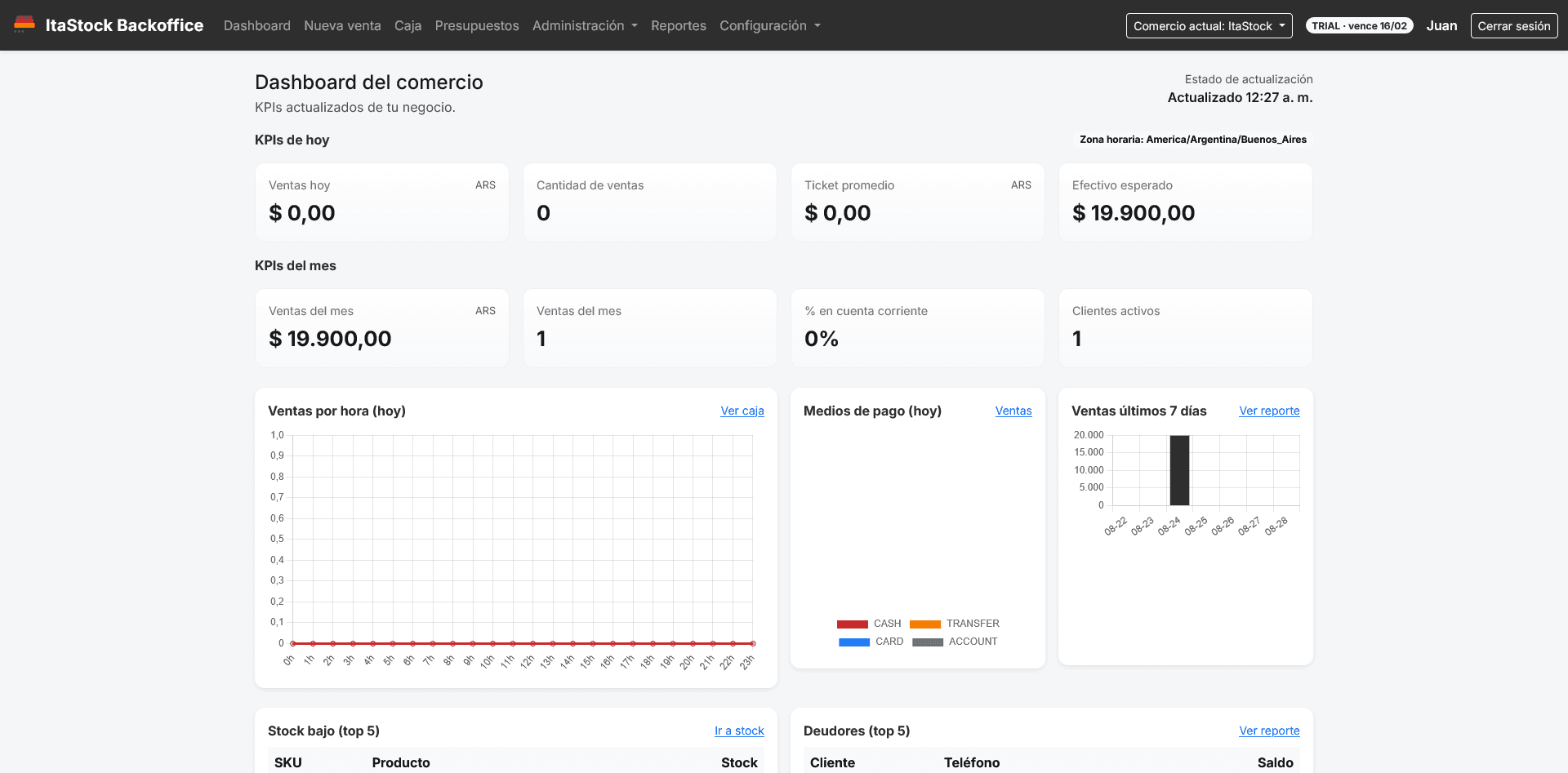
Task: Open the Ventas link in Medios de pago
Action: [x=1013, y=411]
